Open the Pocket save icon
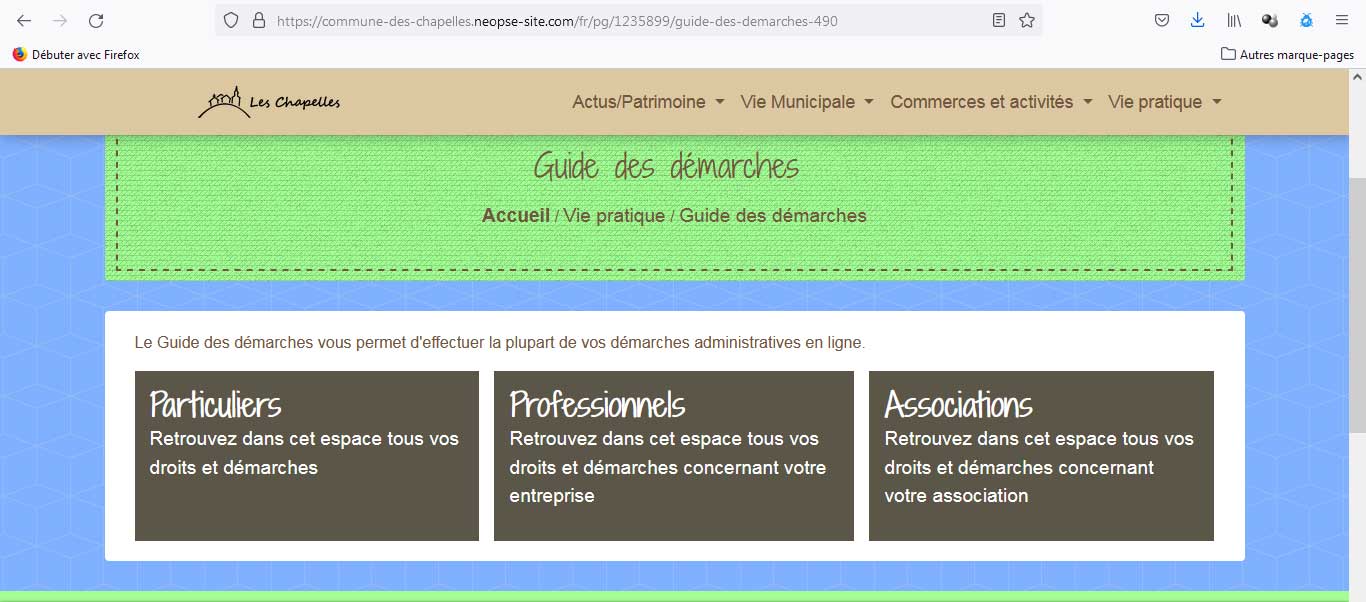1366x602 pixels. pyautogui.click(x=1162, y=20)
